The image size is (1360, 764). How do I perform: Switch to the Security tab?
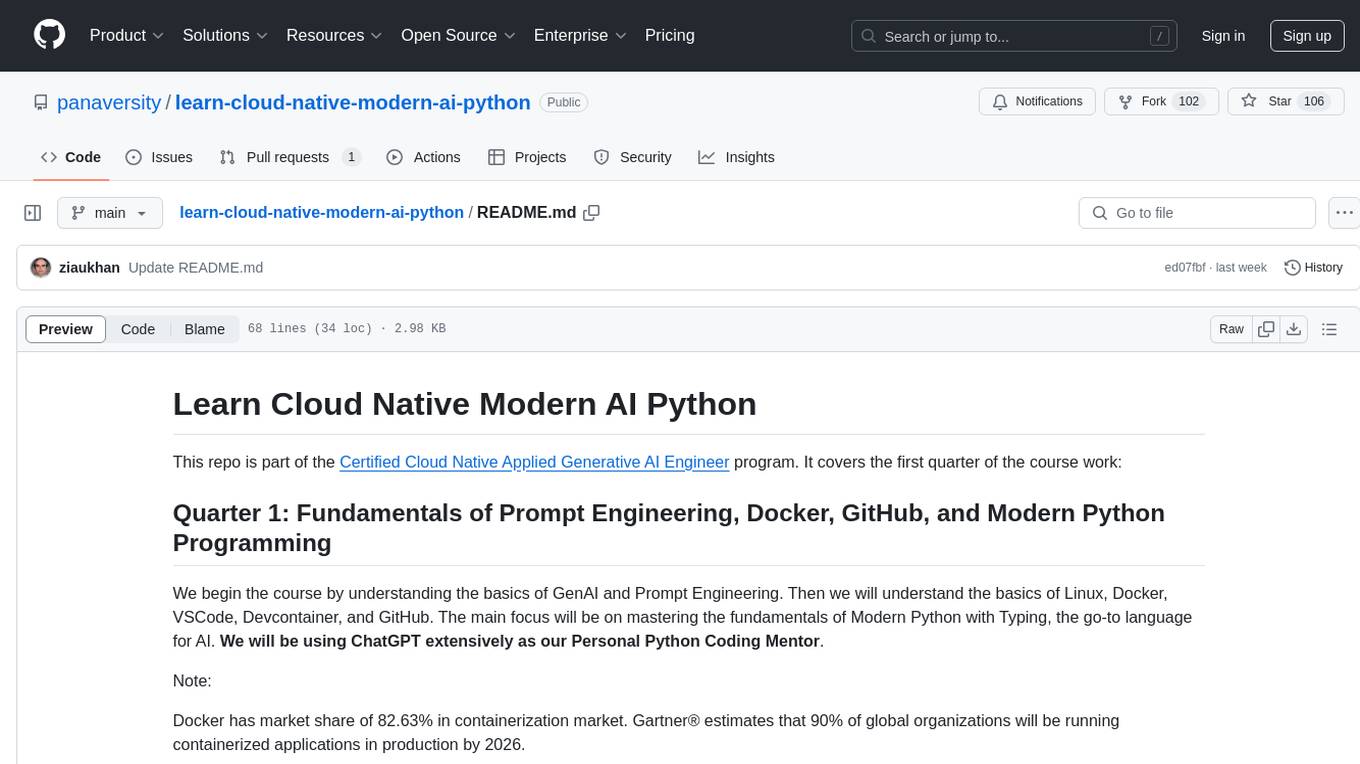coord(632,157)
